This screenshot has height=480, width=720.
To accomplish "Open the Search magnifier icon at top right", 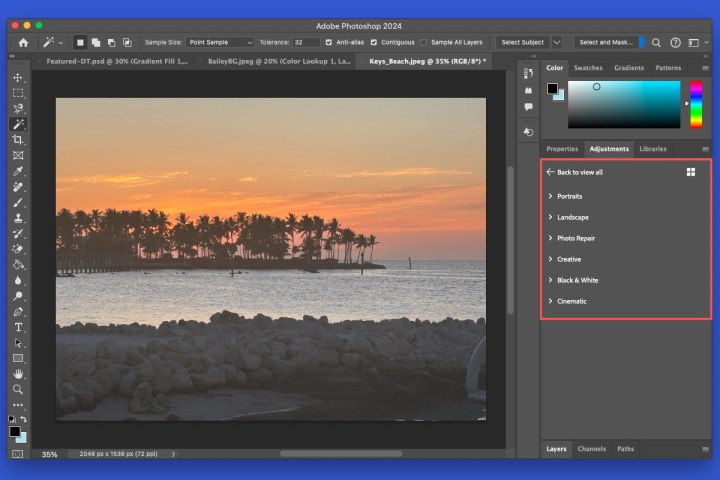I will coord(656,43).
